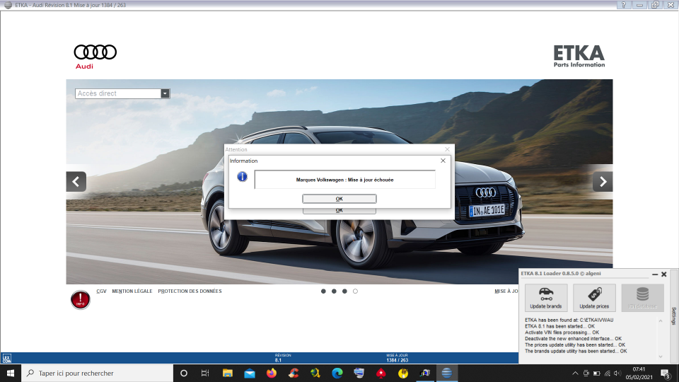Show the next slide with right arrow
This screenshot has height=382, width=679.
point(602,181)
